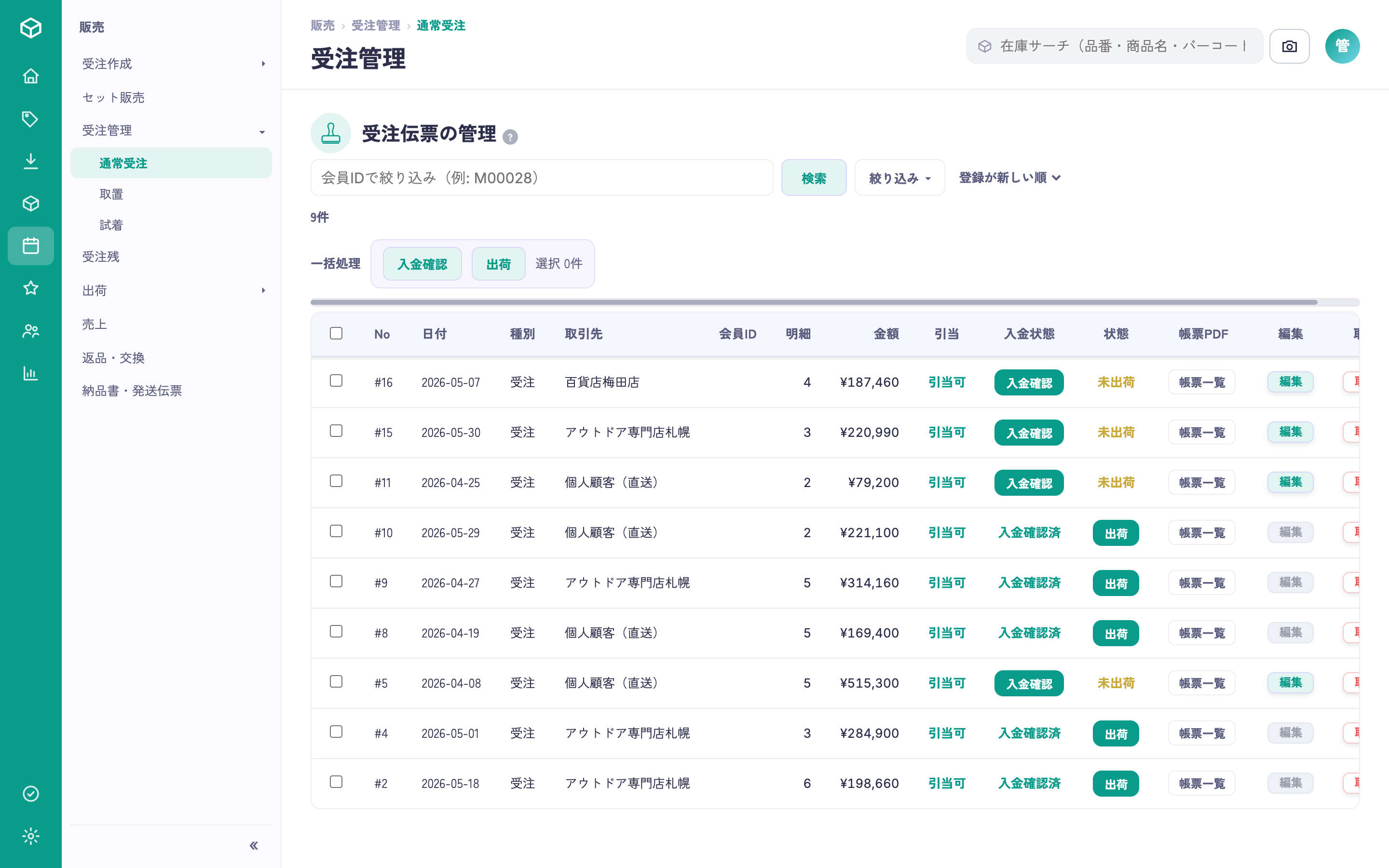Image resolution: width=1389 pixels, height=868 pixels.
Task: Click the box icon in stock search
Action: click(985, 46)
